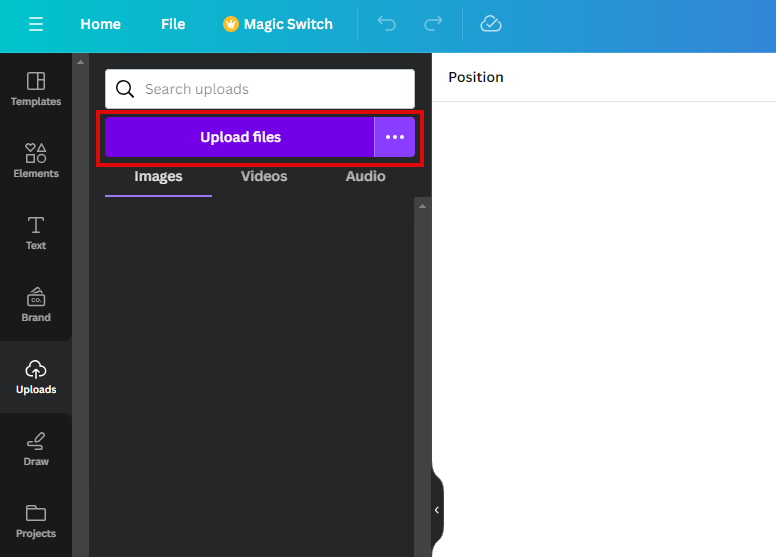The width and height of the screenshot is (776, 557).
Task: Switch to the Videos tab
Action: (264, 177)
